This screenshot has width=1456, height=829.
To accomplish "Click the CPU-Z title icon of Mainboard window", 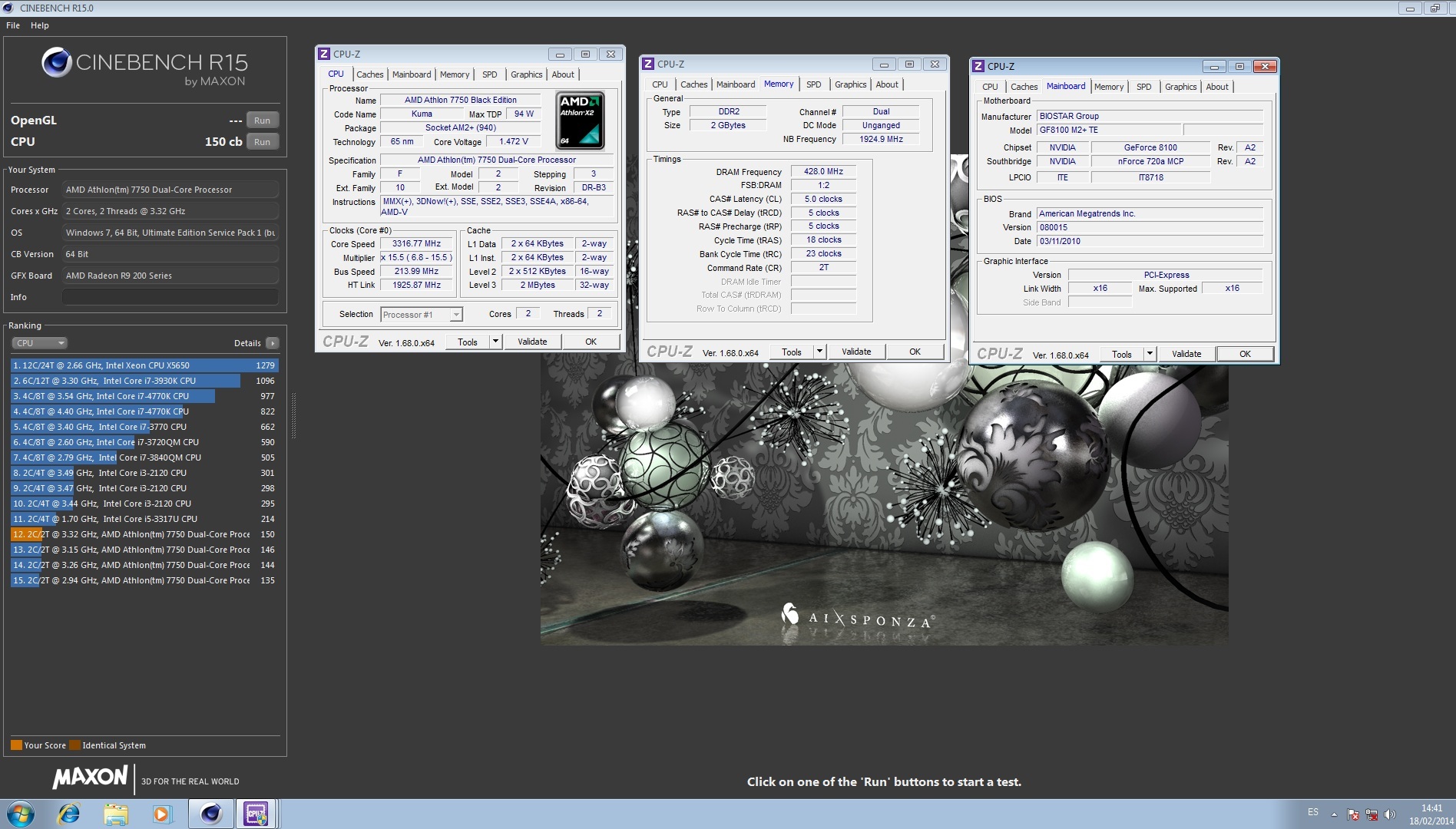I will [978, 66].
